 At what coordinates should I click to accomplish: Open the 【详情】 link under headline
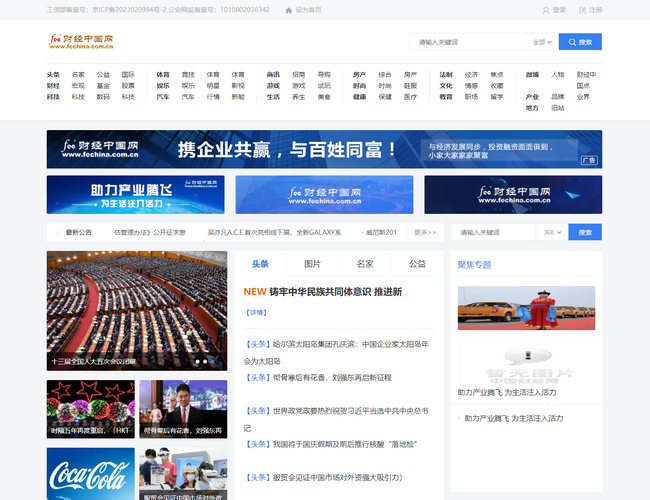(256, 313)
